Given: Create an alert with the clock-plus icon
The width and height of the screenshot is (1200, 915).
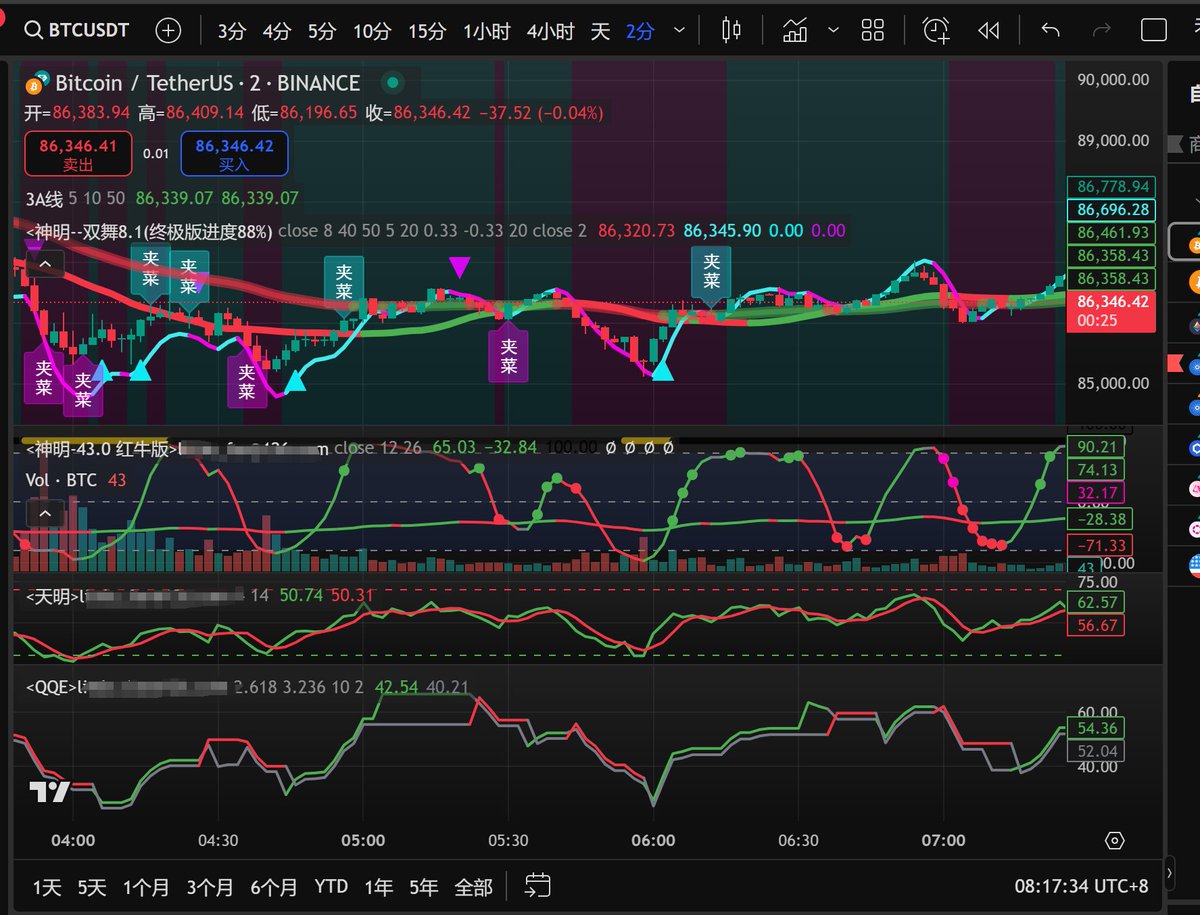Looking at the screenshot, I should pos(936,30).
